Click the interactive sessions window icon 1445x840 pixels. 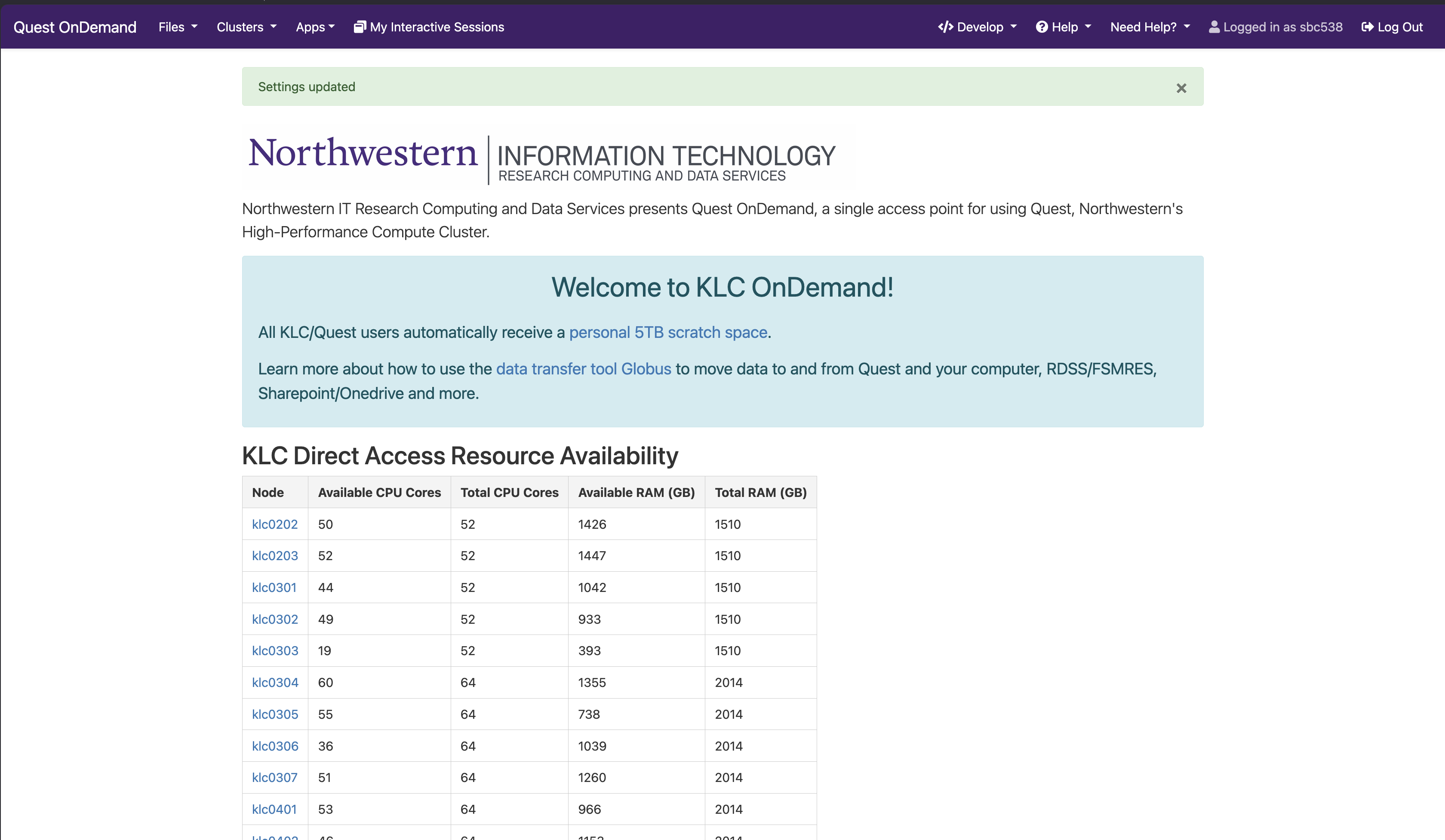(x=360, y=27)
